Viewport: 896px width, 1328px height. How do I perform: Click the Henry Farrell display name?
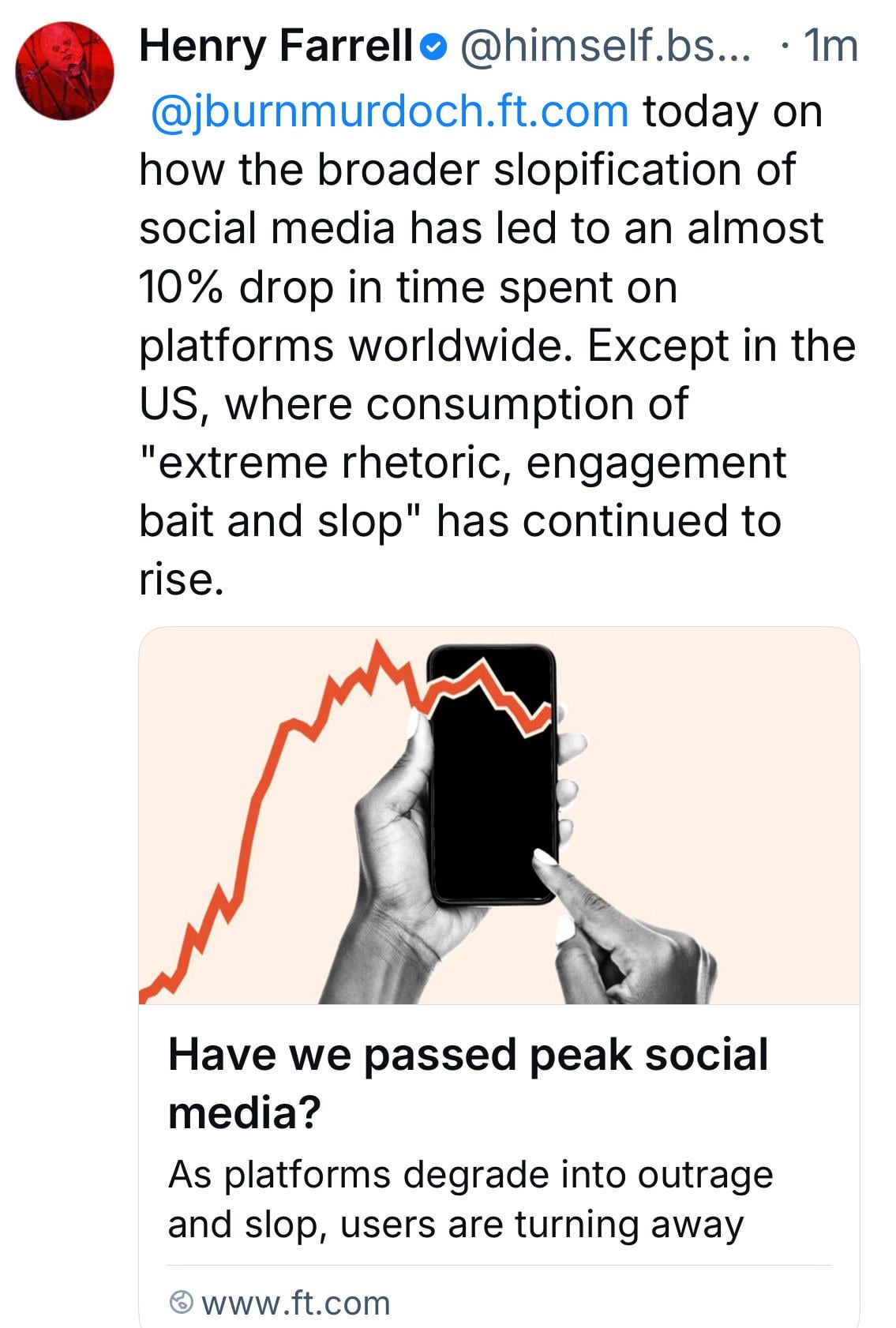pos(276,47)
